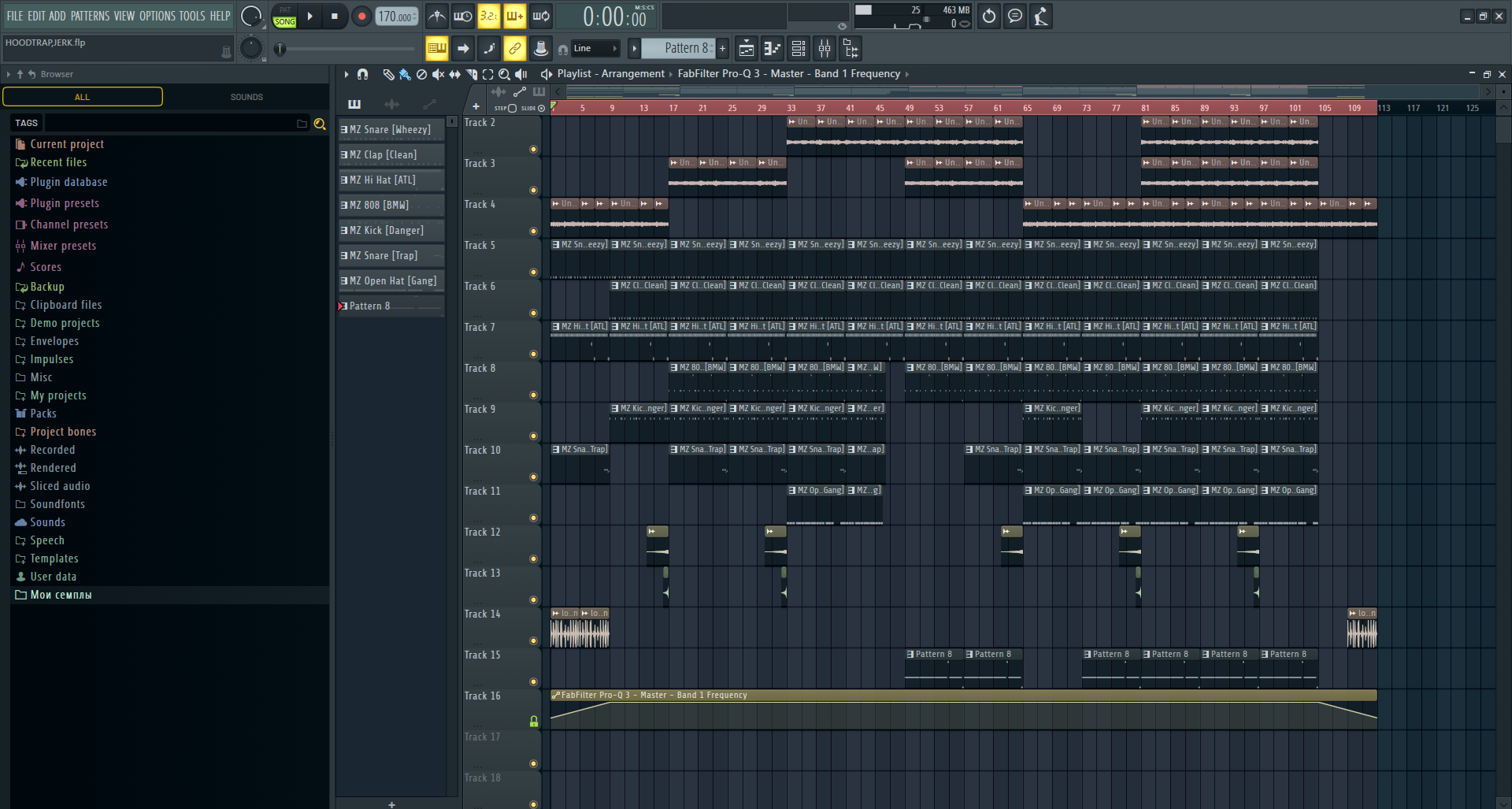This screenshot has height=809, width=1512.
Task: Click the tempo 170.000 field
Action: pos(396,16)
